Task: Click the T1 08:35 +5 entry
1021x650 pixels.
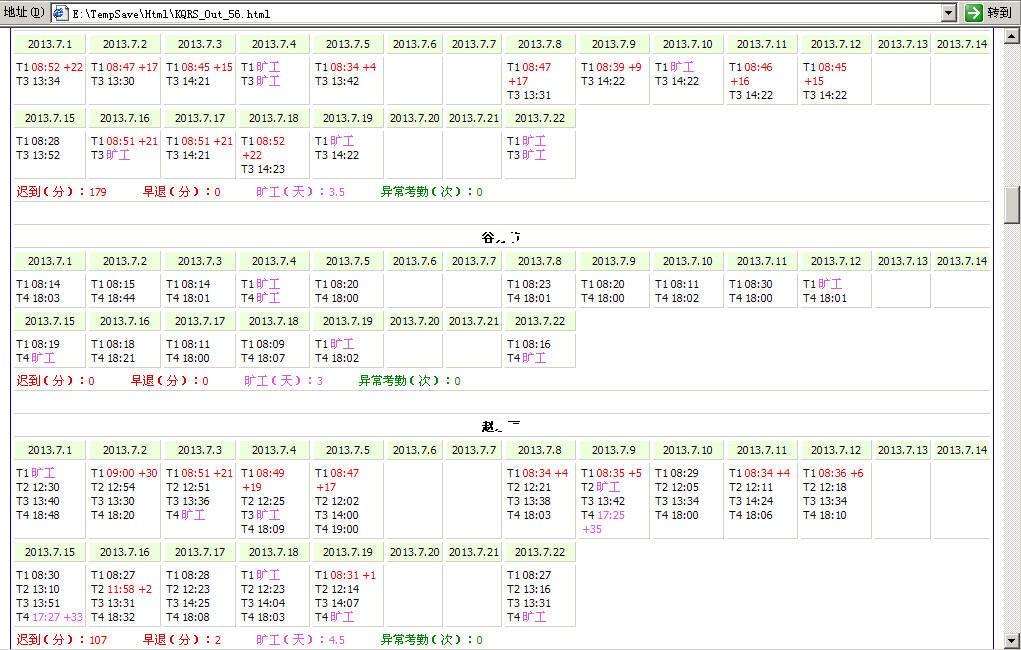Action: (x=611, y=473)
